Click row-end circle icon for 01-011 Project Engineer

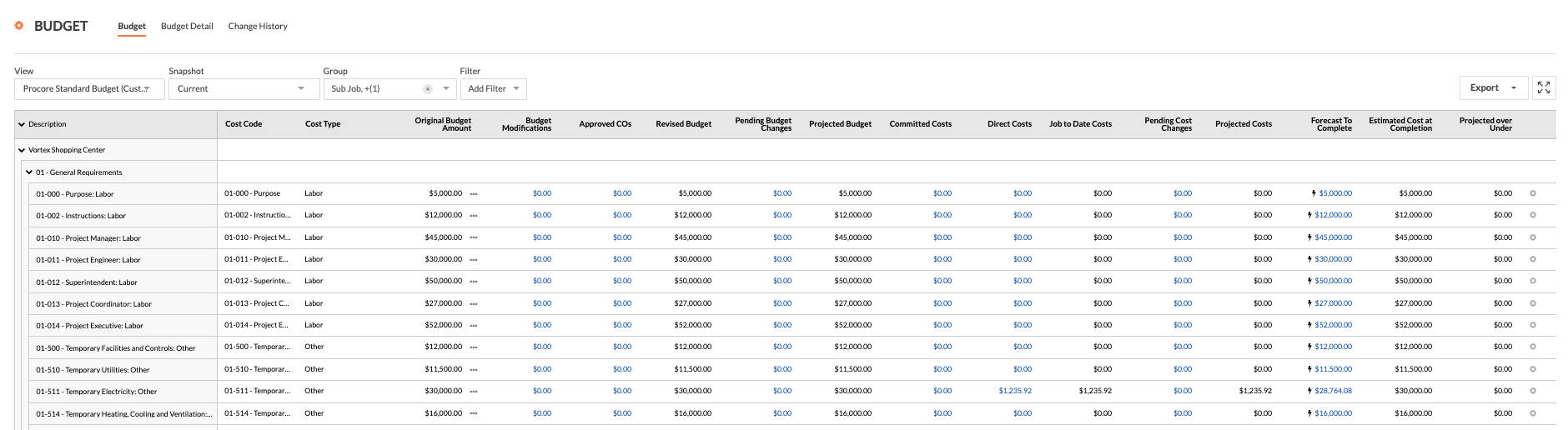pos(1533,259)
